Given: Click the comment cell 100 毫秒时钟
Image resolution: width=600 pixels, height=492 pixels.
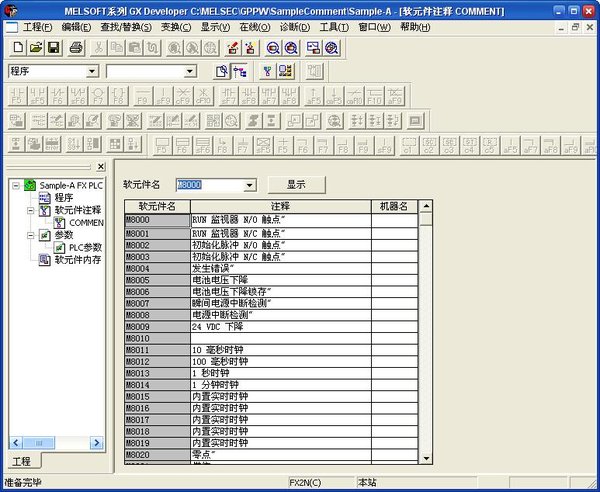Looking at the screenshot, I should (280, 362).
